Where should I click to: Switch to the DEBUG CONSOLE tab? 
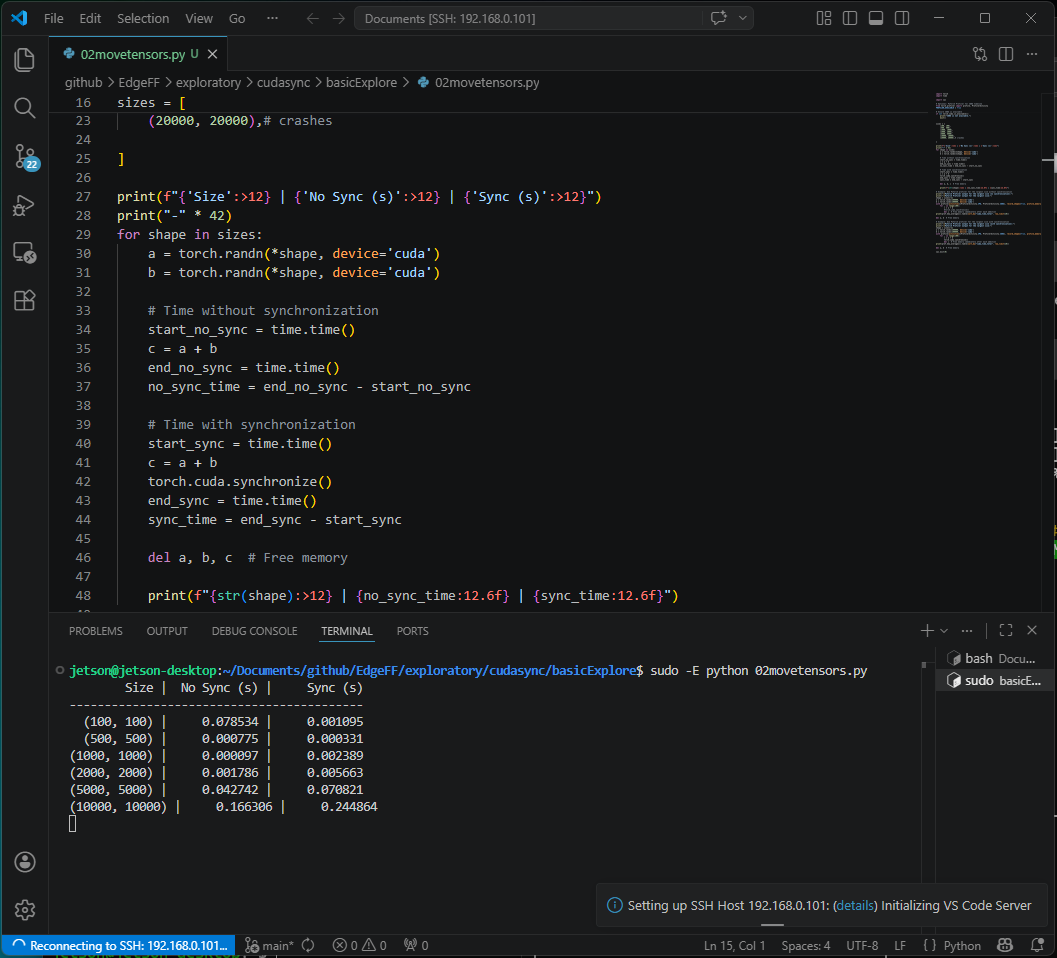[x=254, y=631]
